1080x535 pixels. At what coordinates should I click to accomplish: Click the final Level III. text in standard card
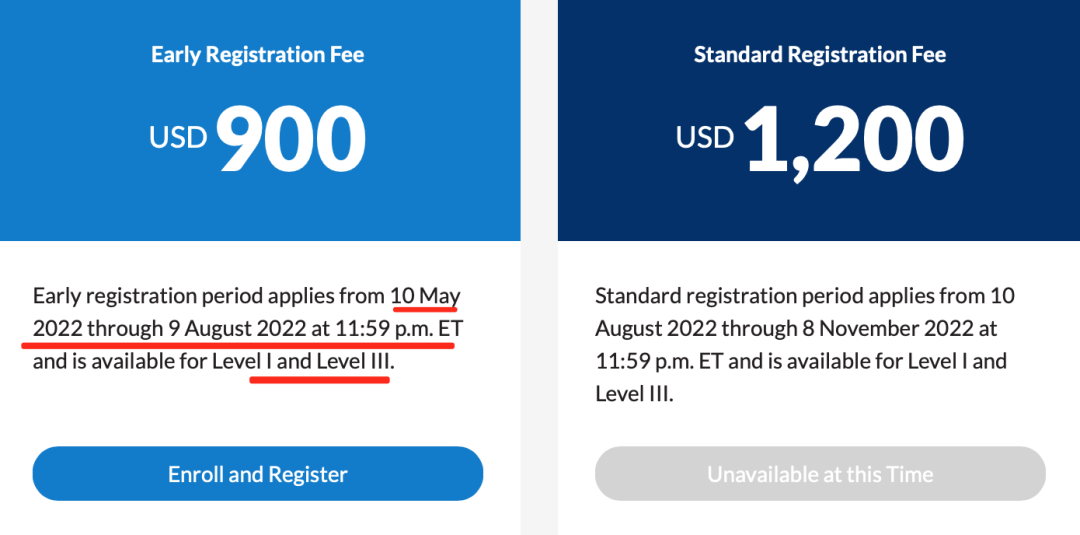(634, 393)
